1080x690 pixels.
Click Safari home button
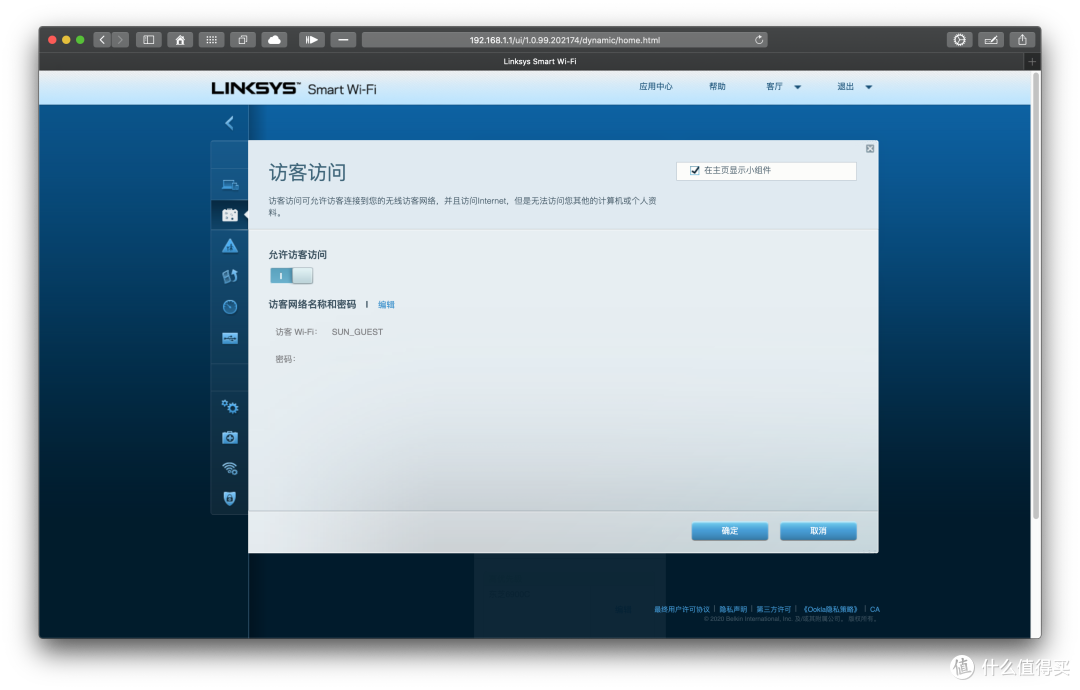click(180, 40)
